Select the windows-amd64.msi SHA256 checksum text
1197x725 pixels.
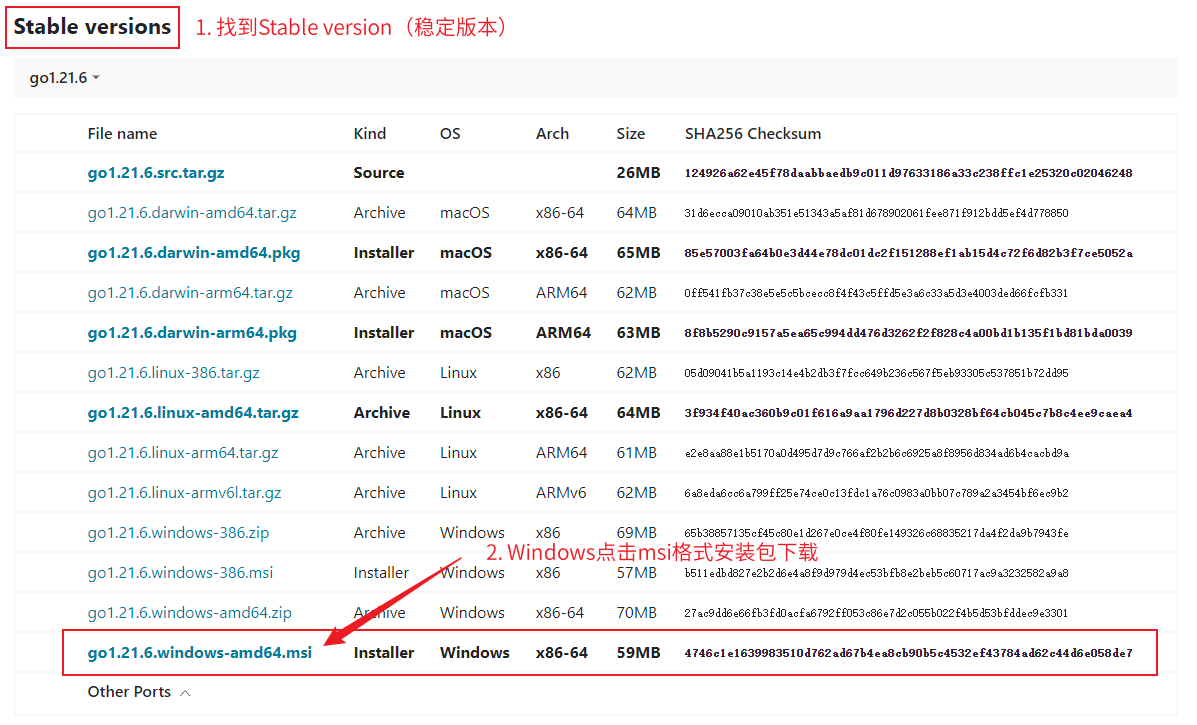click(x=908, y=653)
